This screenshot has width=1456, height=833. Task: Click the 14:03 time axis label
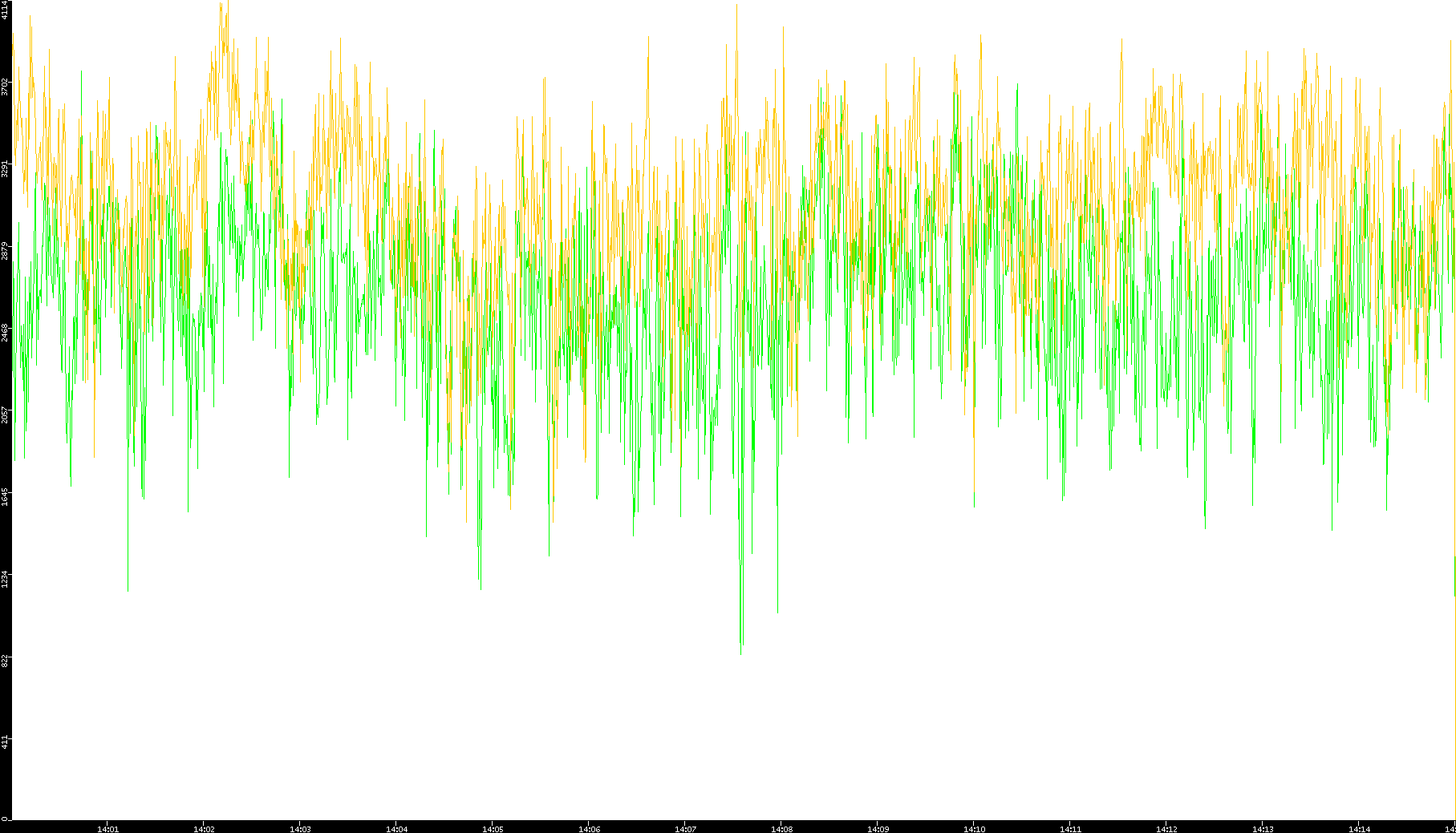tap(300, 829)
